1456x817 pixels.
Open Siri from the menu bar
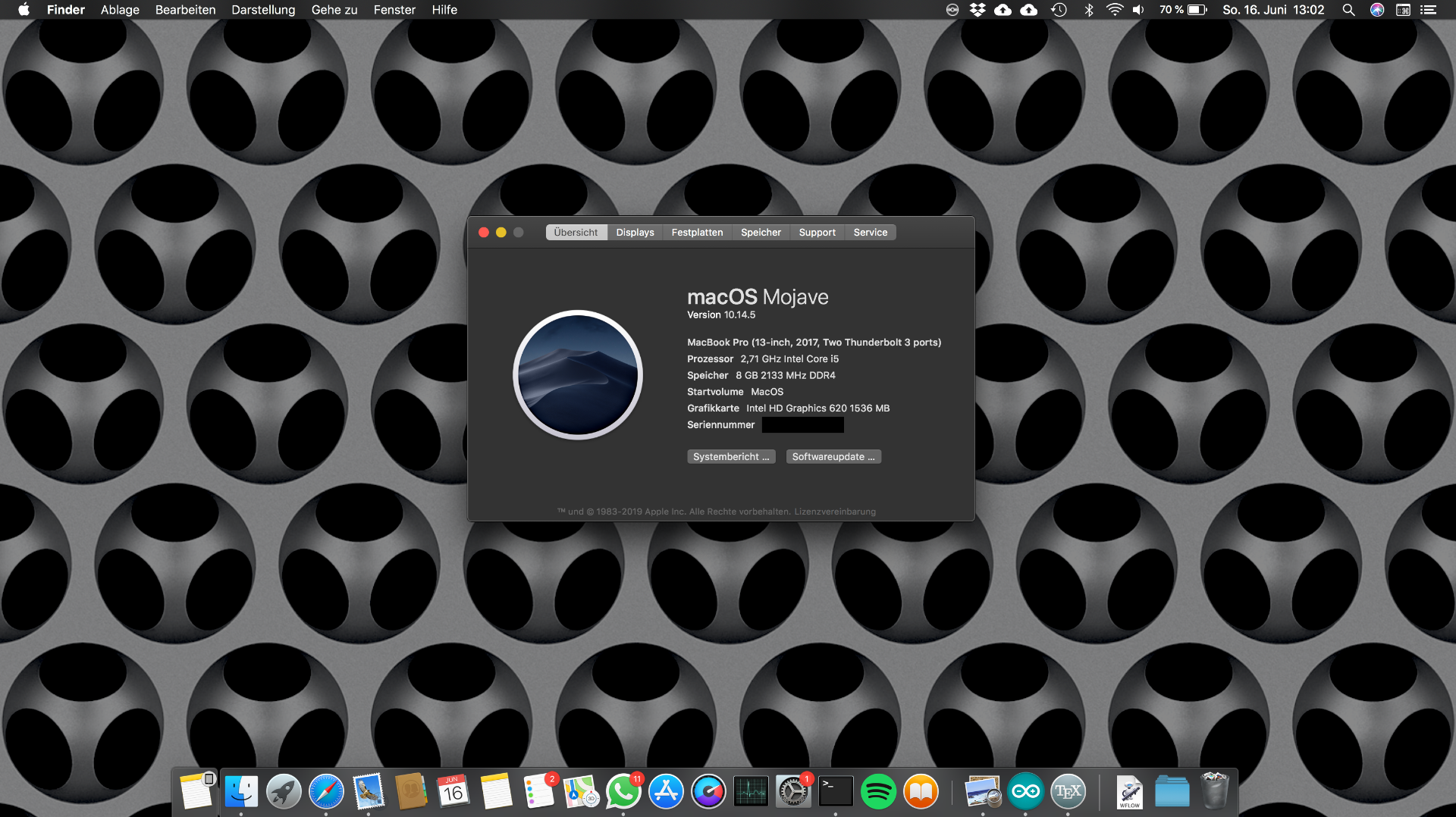tap(1377, 10)
